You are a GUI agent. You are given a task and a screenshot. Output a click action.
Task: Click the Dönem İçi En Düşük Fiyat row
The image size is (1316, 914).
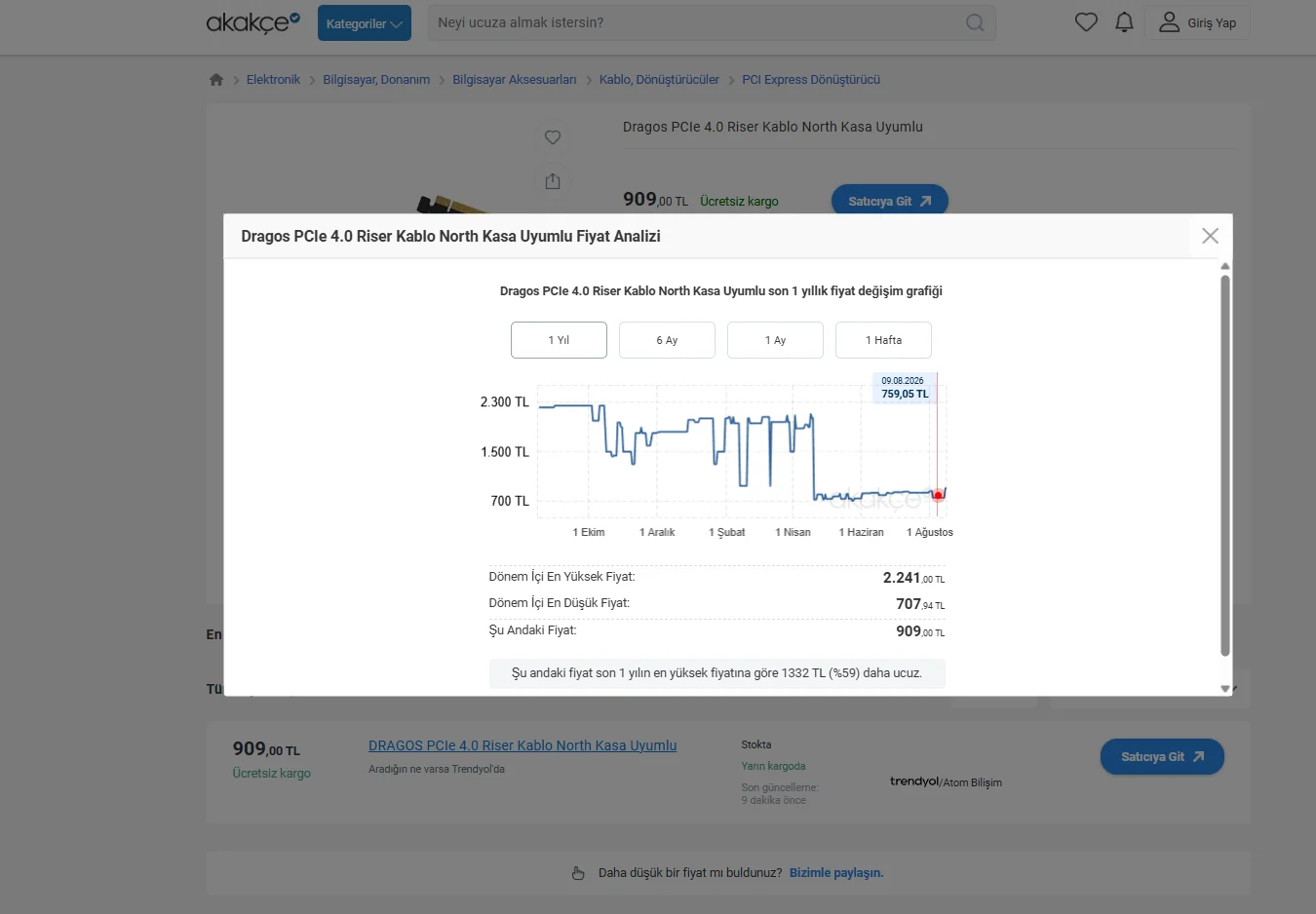point(716,604)
